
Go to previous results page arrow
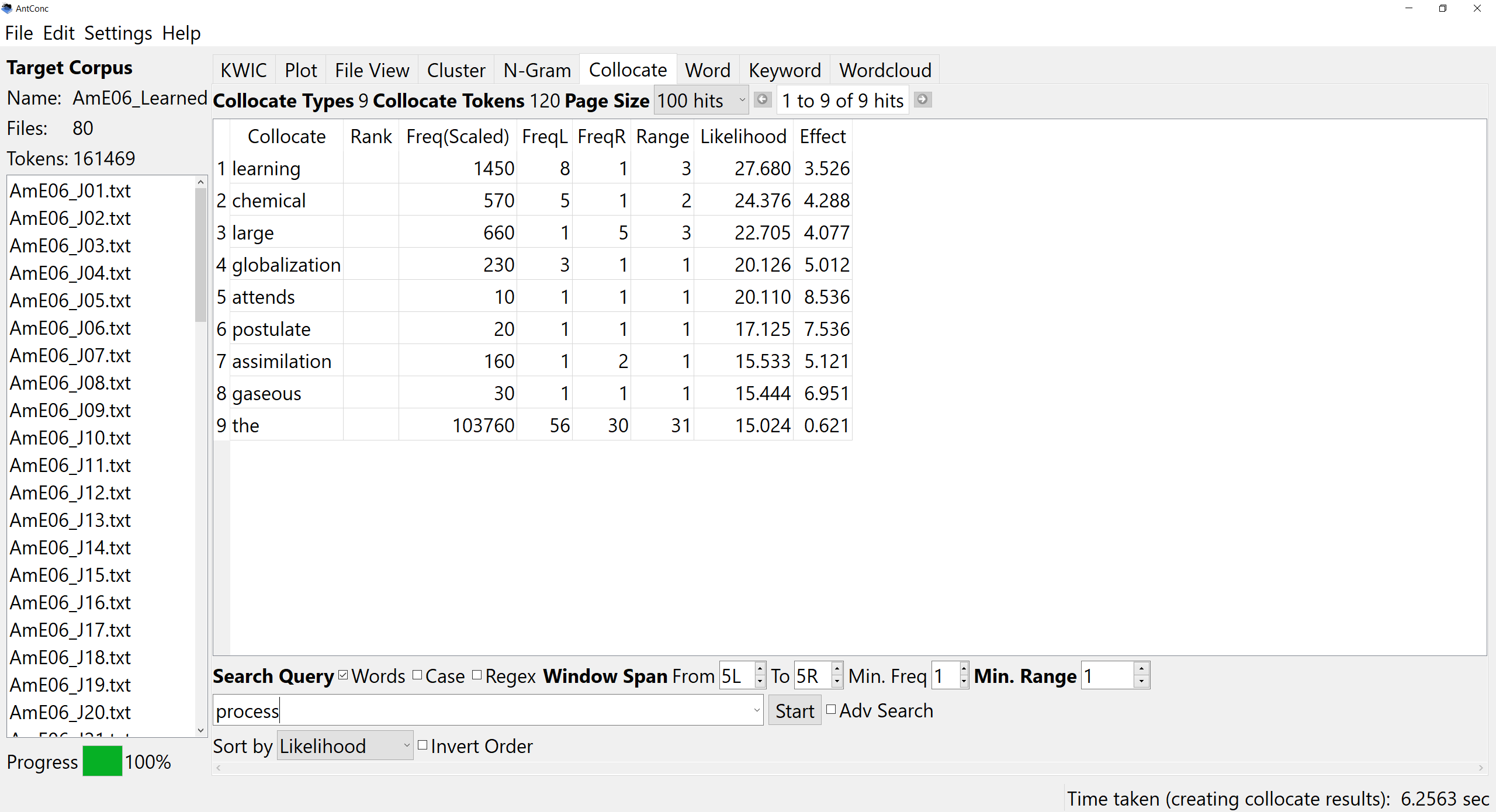(x=762, y=100)
